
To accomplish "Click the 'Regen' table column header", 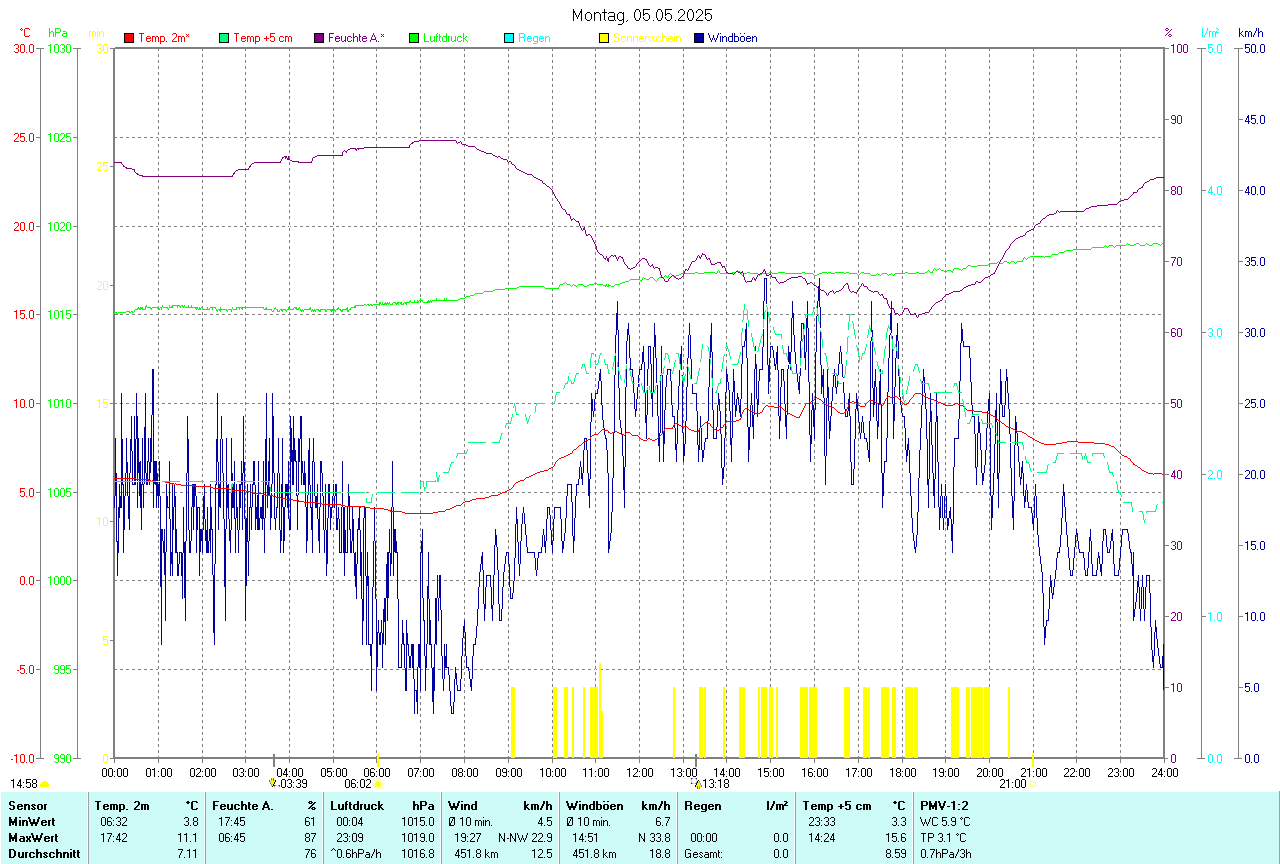I will (703, 805).
